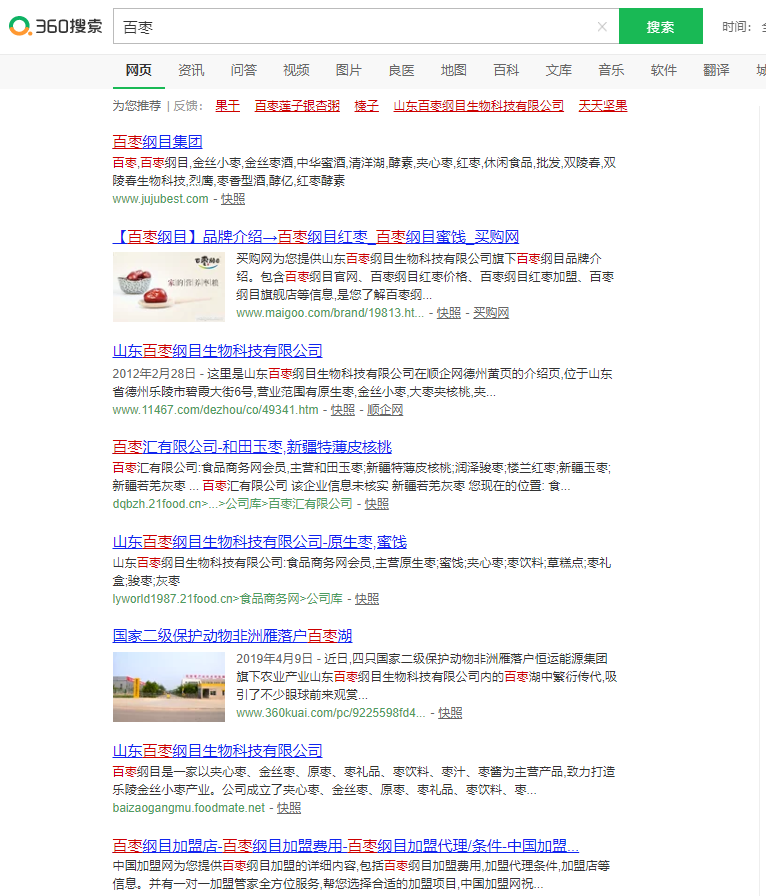Click URL www.maigoo.com/brand/19813.ht...
The height and width of the screenshot is (896, 766).
330,313
